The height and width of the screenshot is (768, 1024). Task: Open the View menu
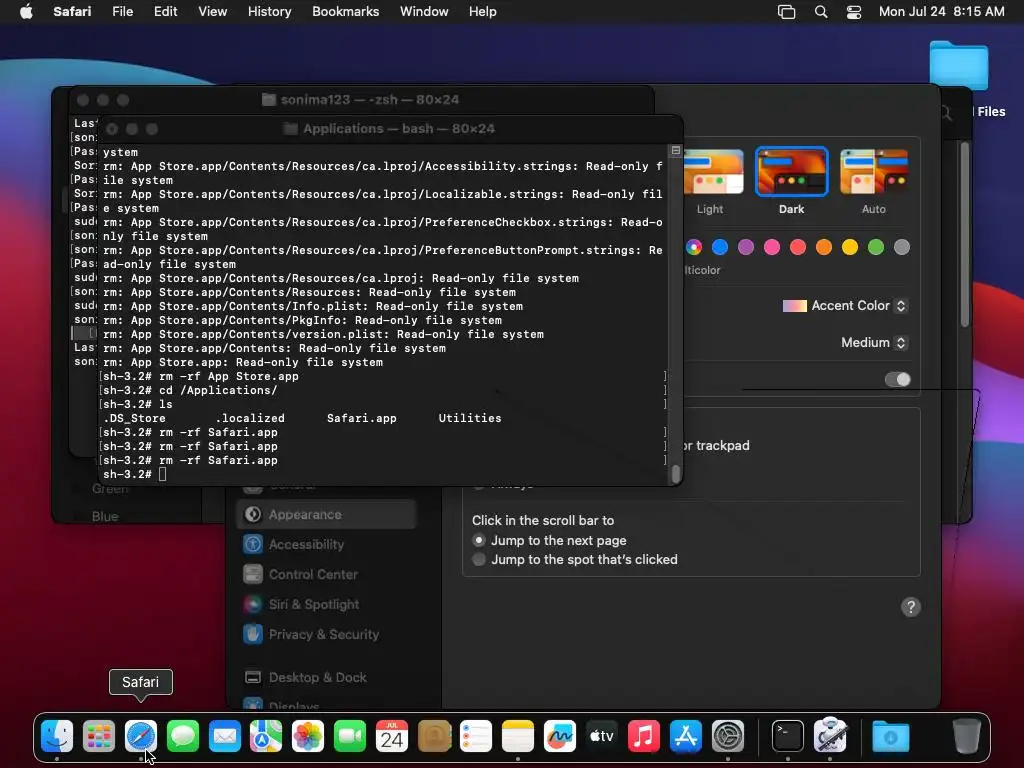click(x=212, y=12)
